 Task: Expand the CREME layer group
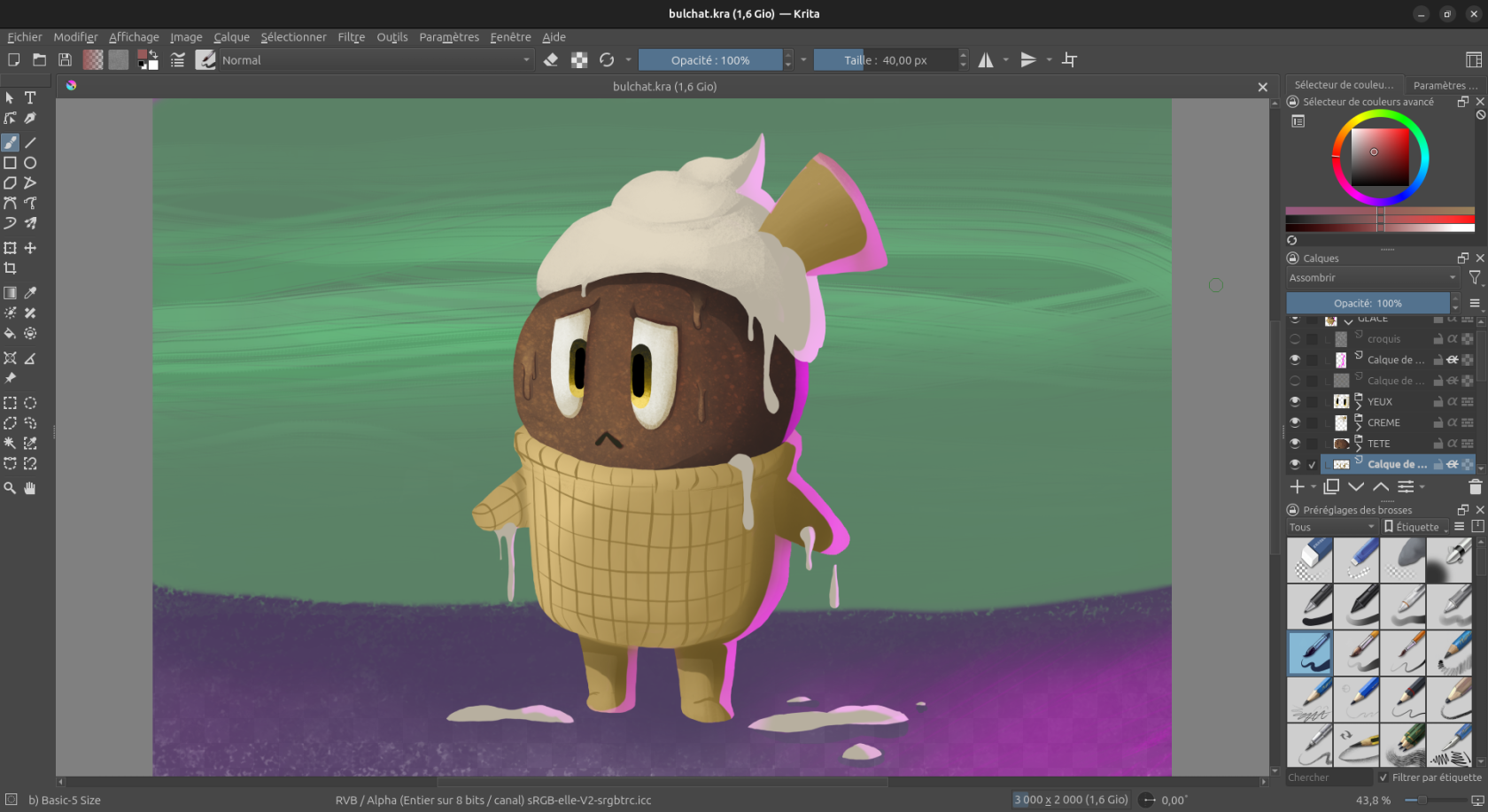tap(1359, 428)
